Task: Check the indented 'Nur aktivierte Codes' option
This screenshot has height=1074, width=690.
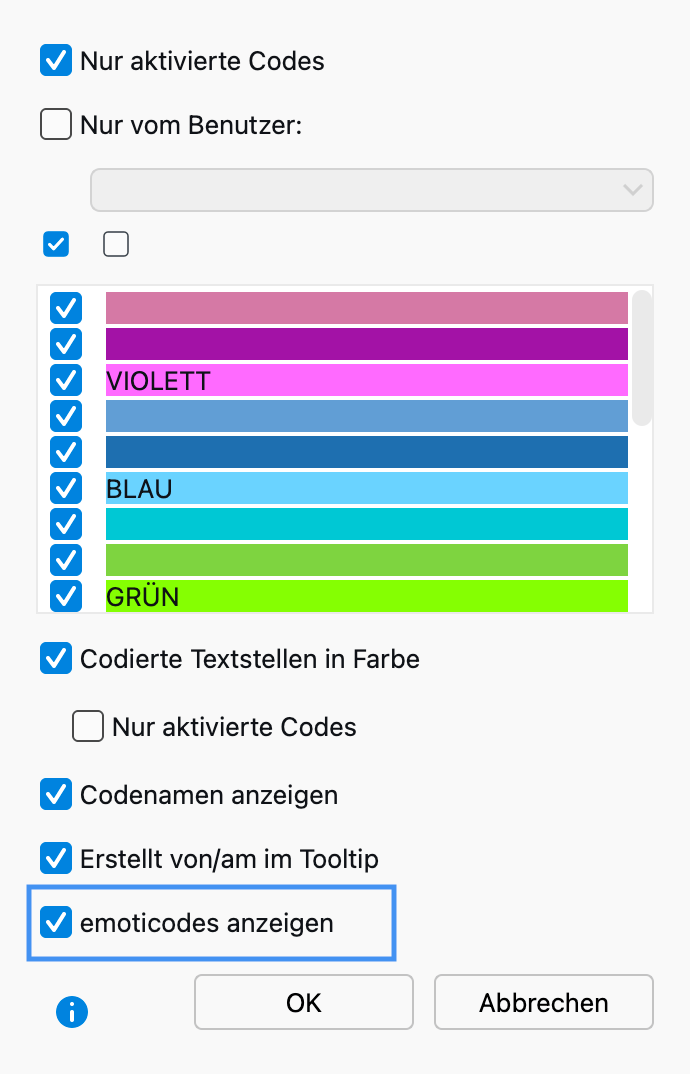Action: [x=88, y=727]
